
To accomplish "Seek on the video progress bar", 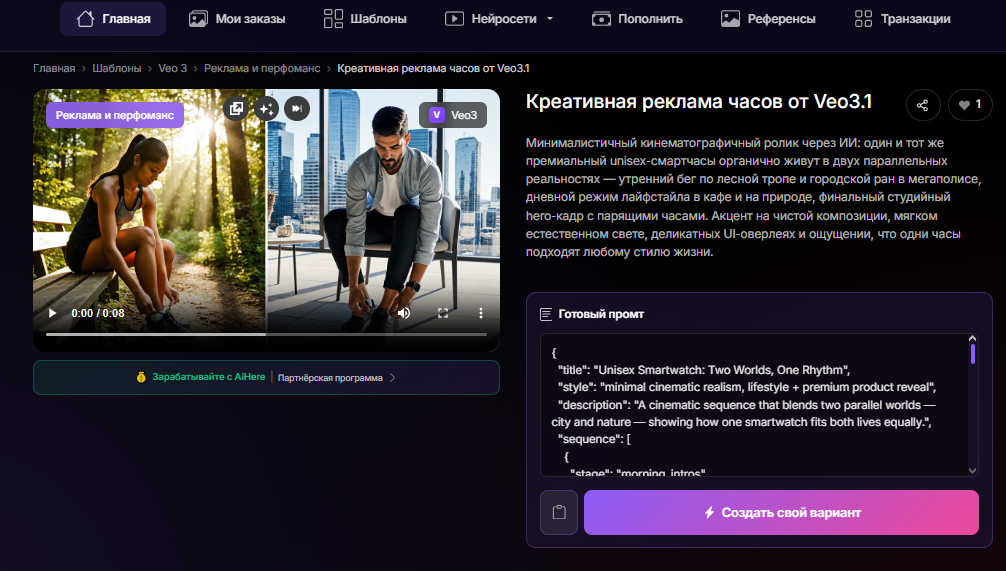I will [266, 334].
